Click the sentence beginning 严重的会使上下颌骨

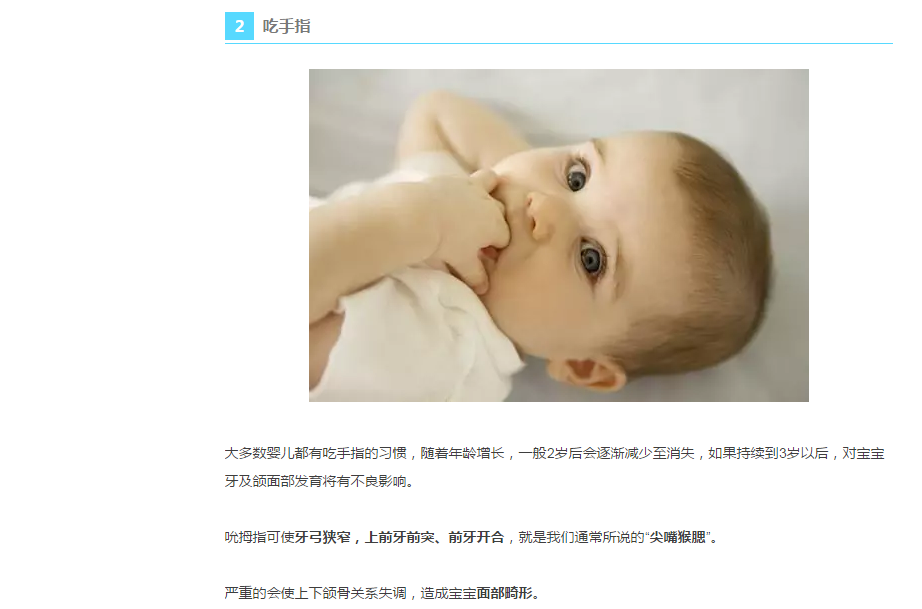(x=383, y=593)
